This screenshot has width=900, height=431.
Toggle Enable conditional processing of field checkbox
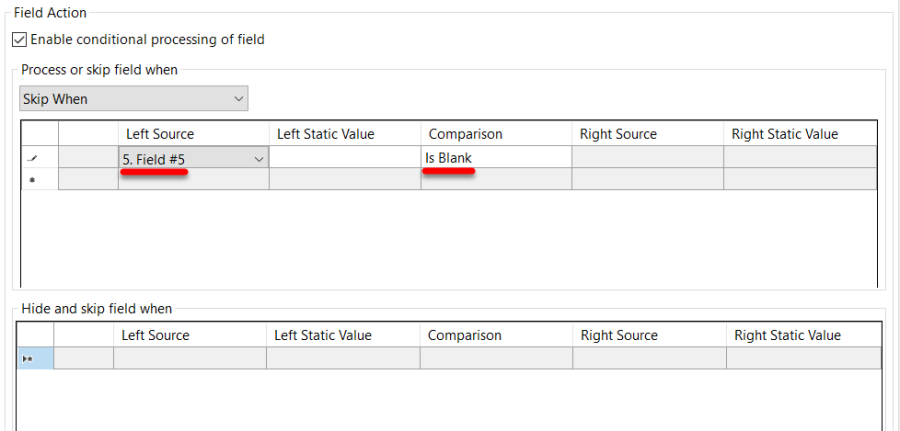19,40
